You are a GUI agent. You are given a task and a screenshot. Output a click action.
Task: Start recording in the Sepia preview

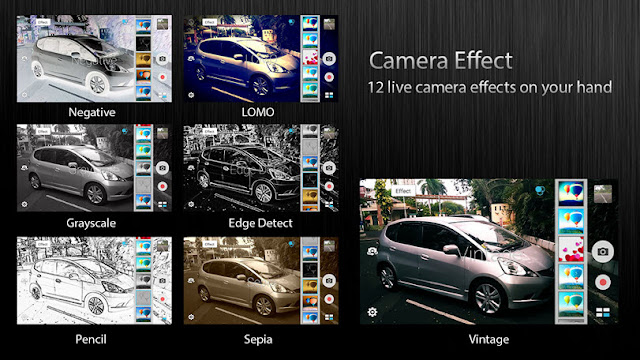[x=329, y=299]
